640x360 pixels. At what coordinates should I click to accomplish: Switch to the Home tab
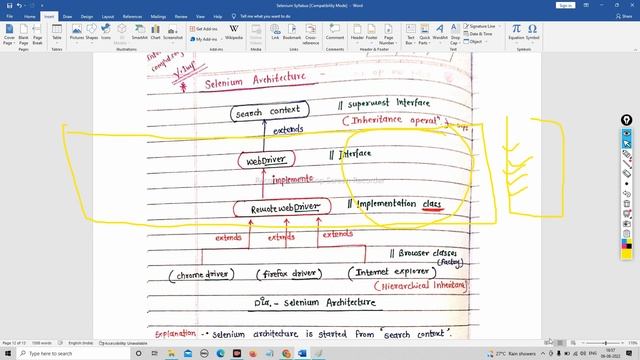pos(29,17)
